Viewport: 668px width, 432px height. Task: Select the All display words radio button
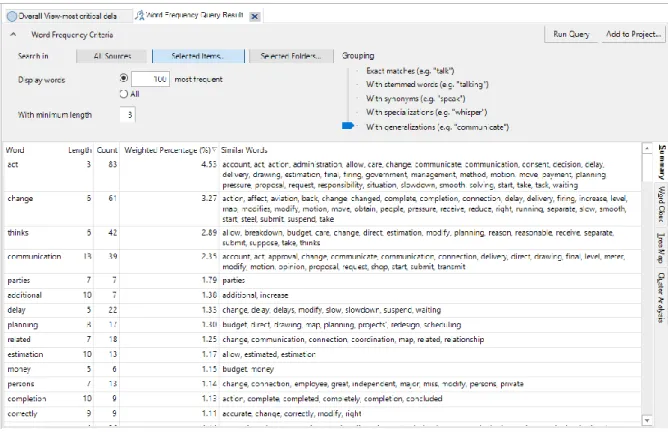[124, 94]
